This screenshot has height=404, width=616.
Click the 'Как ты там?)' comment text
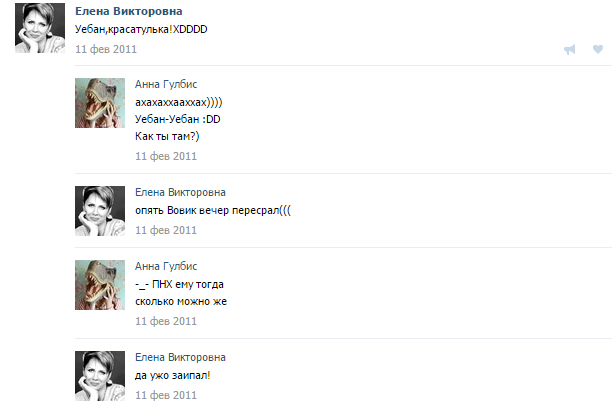[167, 136]
